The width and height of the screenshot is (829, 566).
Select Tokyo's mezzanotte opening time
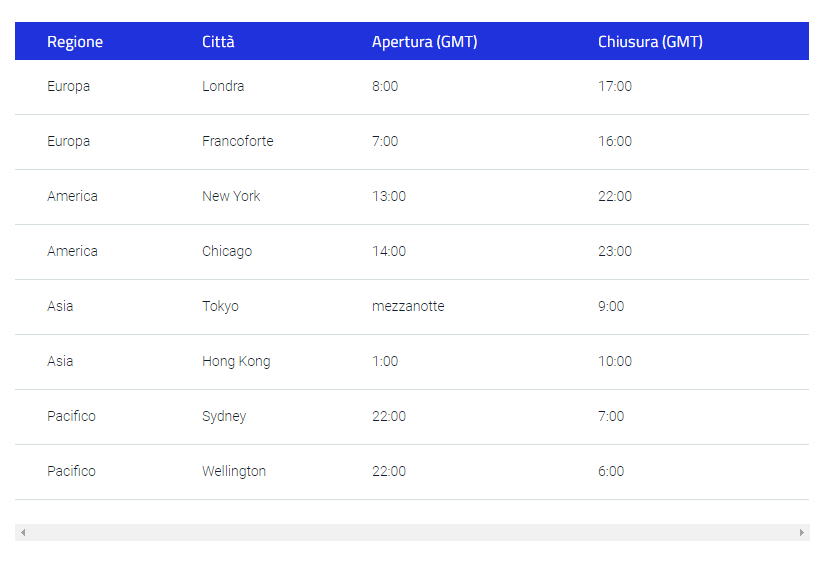408,306
